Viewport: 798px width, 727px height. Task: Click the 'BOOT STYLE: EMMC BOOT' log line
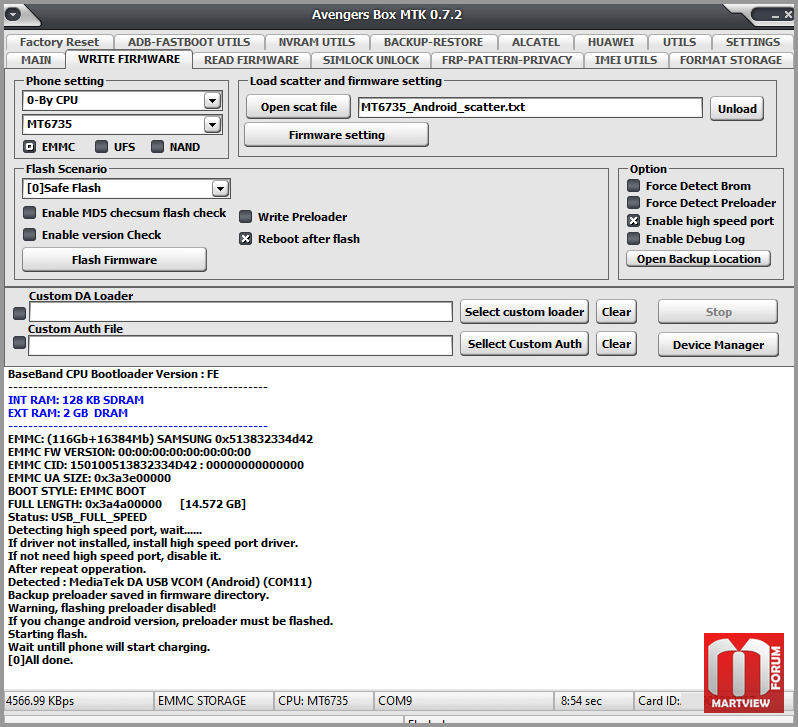(77, 491)
